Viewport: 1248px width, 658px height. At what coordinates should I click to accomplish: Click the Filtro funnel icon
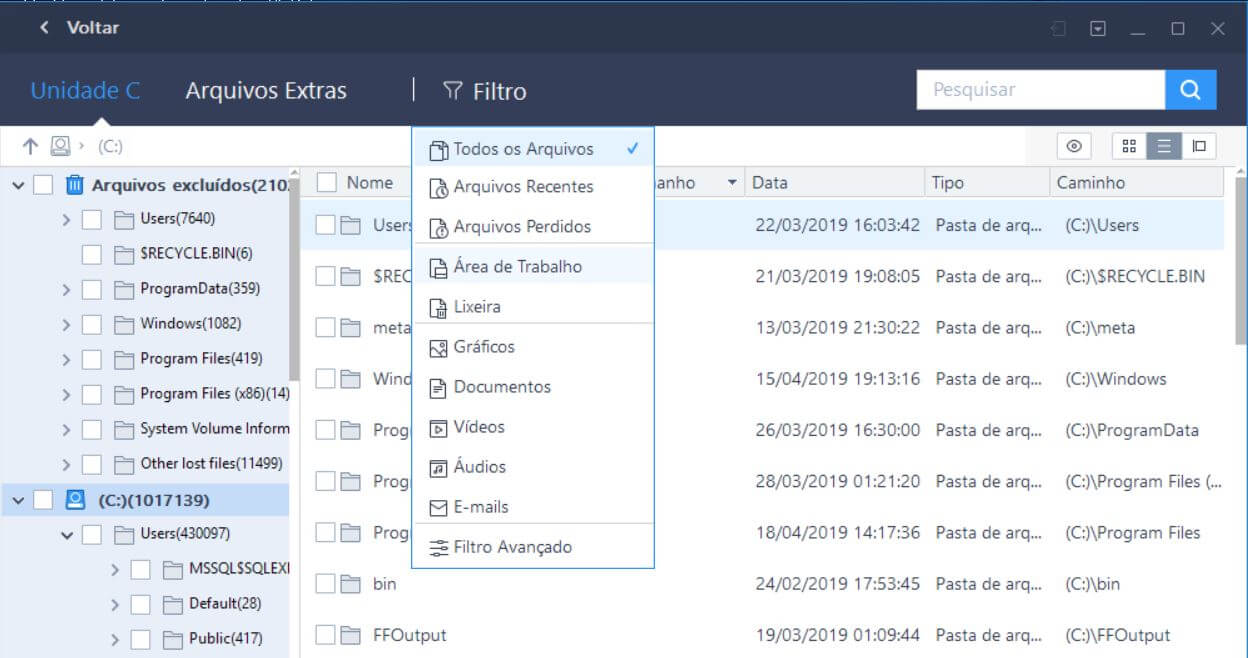[x=452, y=91]
